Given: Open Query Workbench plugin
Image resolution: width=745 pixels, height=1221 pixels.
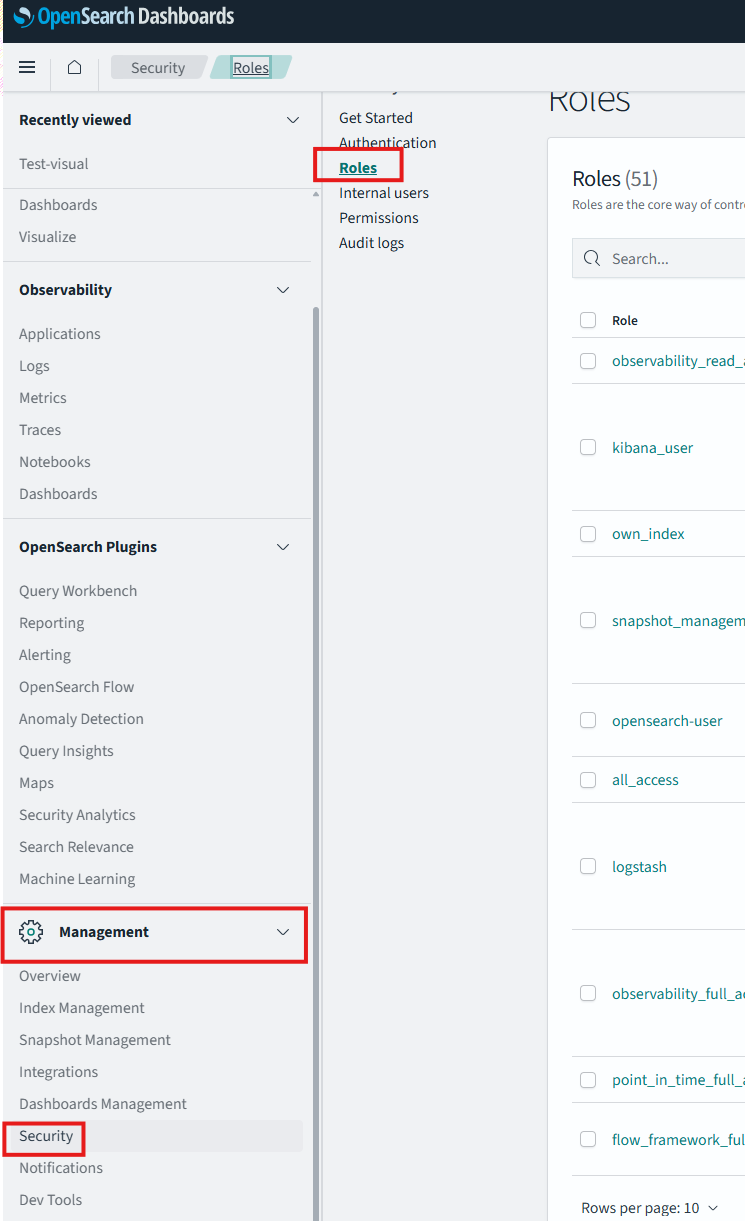Looking at the screenshot, I should [x=78, y=591].
